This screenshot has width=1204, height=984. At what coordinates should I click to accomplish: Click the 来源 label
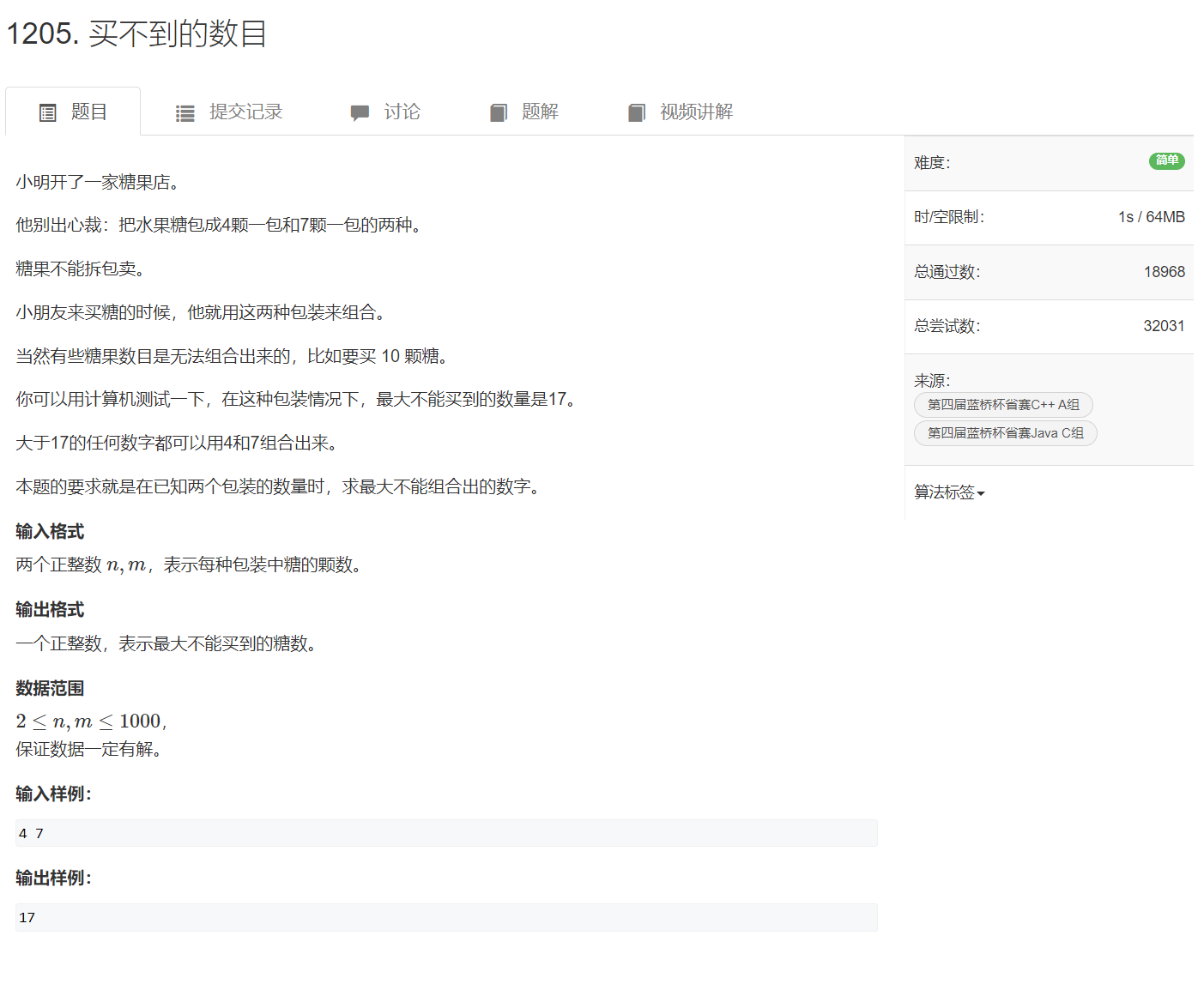932,380
